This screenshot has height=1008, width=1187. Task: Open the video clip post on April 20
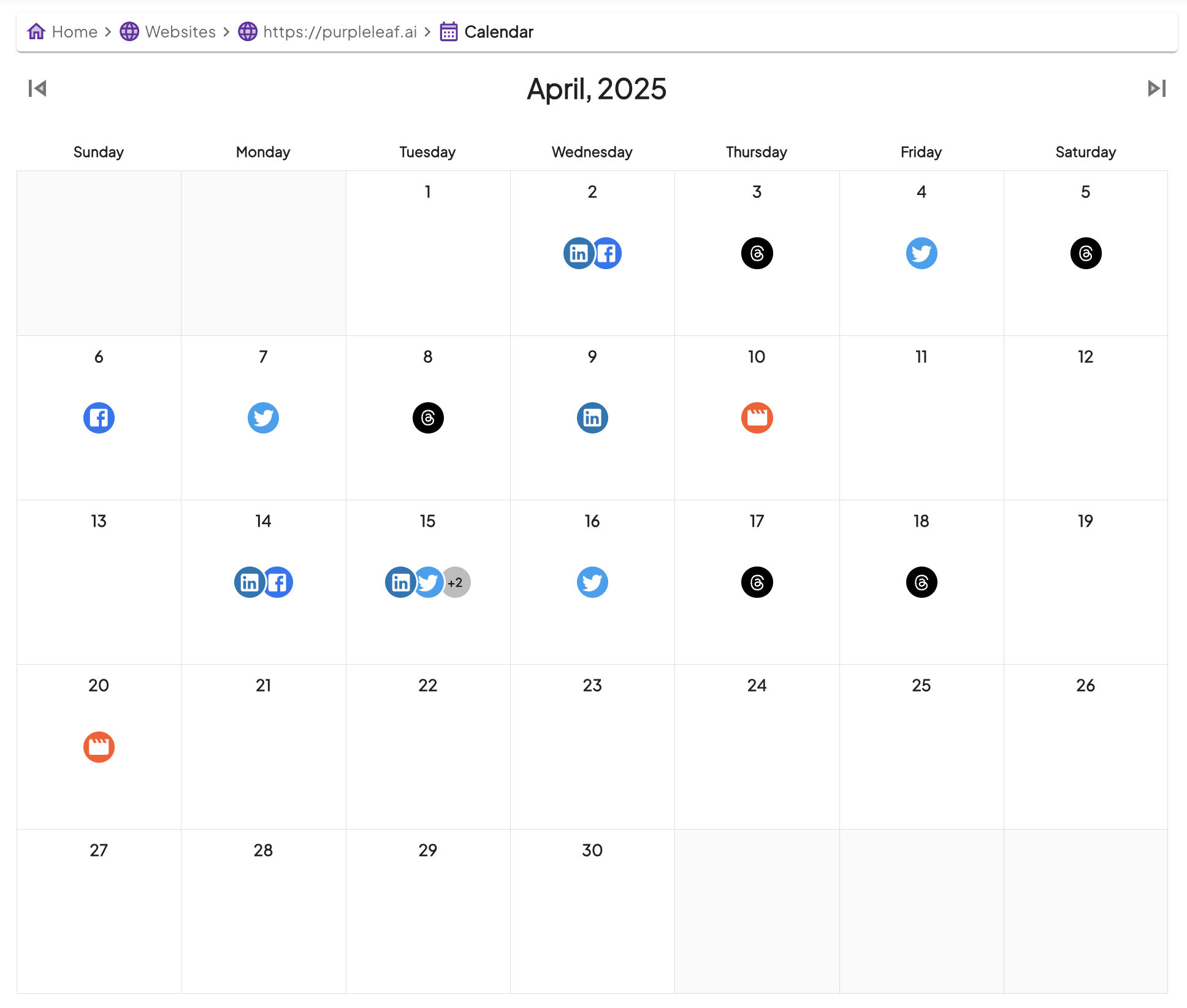[99, 747]
